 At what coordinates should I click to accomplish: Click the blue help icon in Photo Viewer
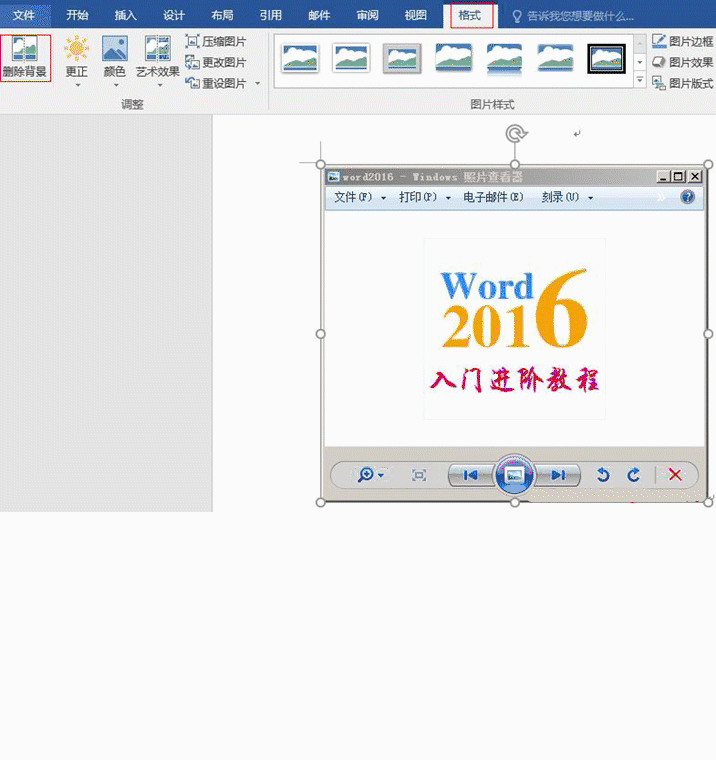click(x=687, y=197)
